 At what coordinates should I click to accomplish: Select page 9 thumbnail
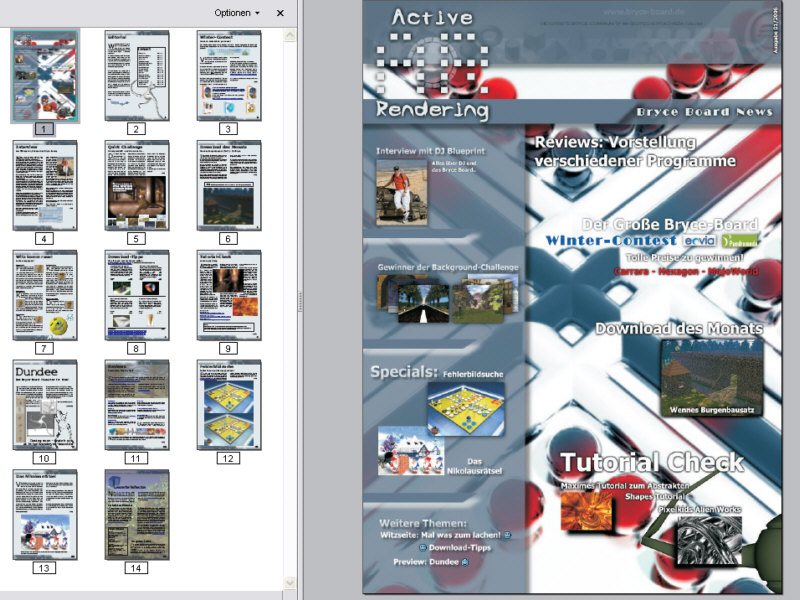pos(229,295)
